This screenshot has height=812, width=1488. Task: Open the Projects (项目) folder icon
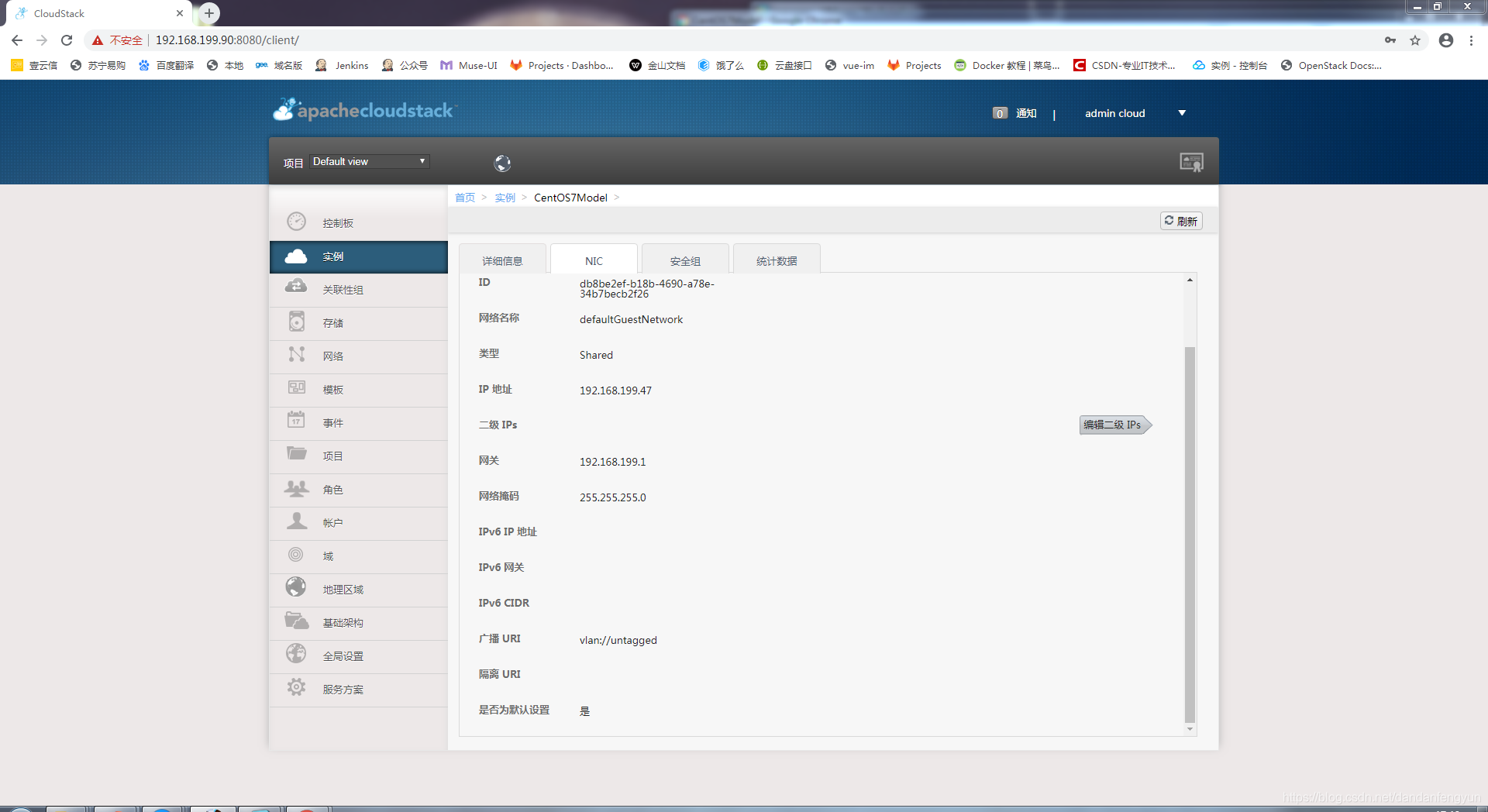296,453
